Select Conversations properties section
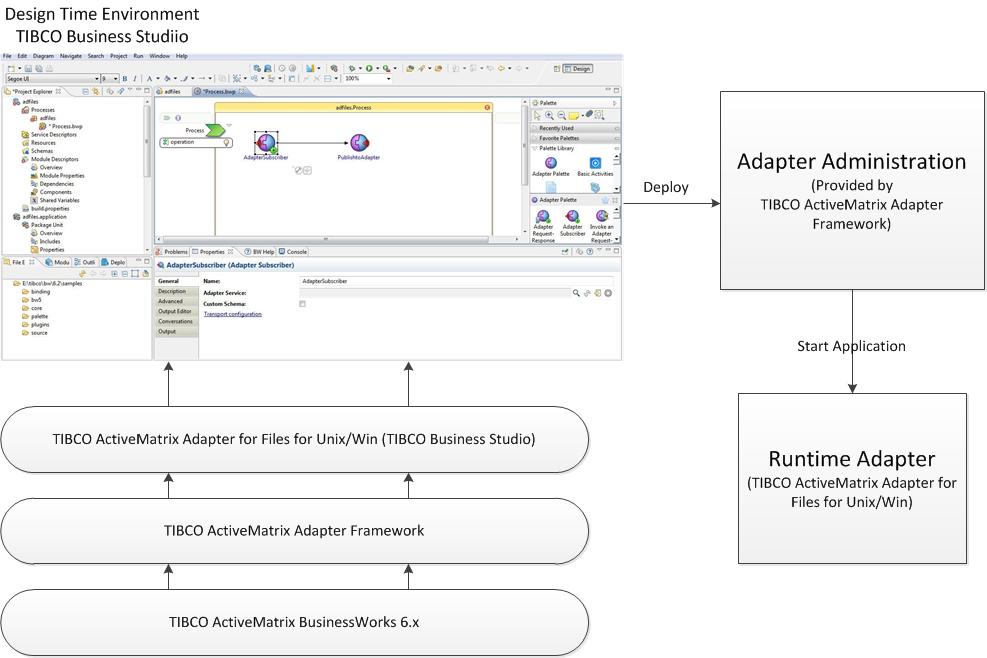The width and height of the screenshot is (987, 658). pyautogui.click(x=175, y=322)
